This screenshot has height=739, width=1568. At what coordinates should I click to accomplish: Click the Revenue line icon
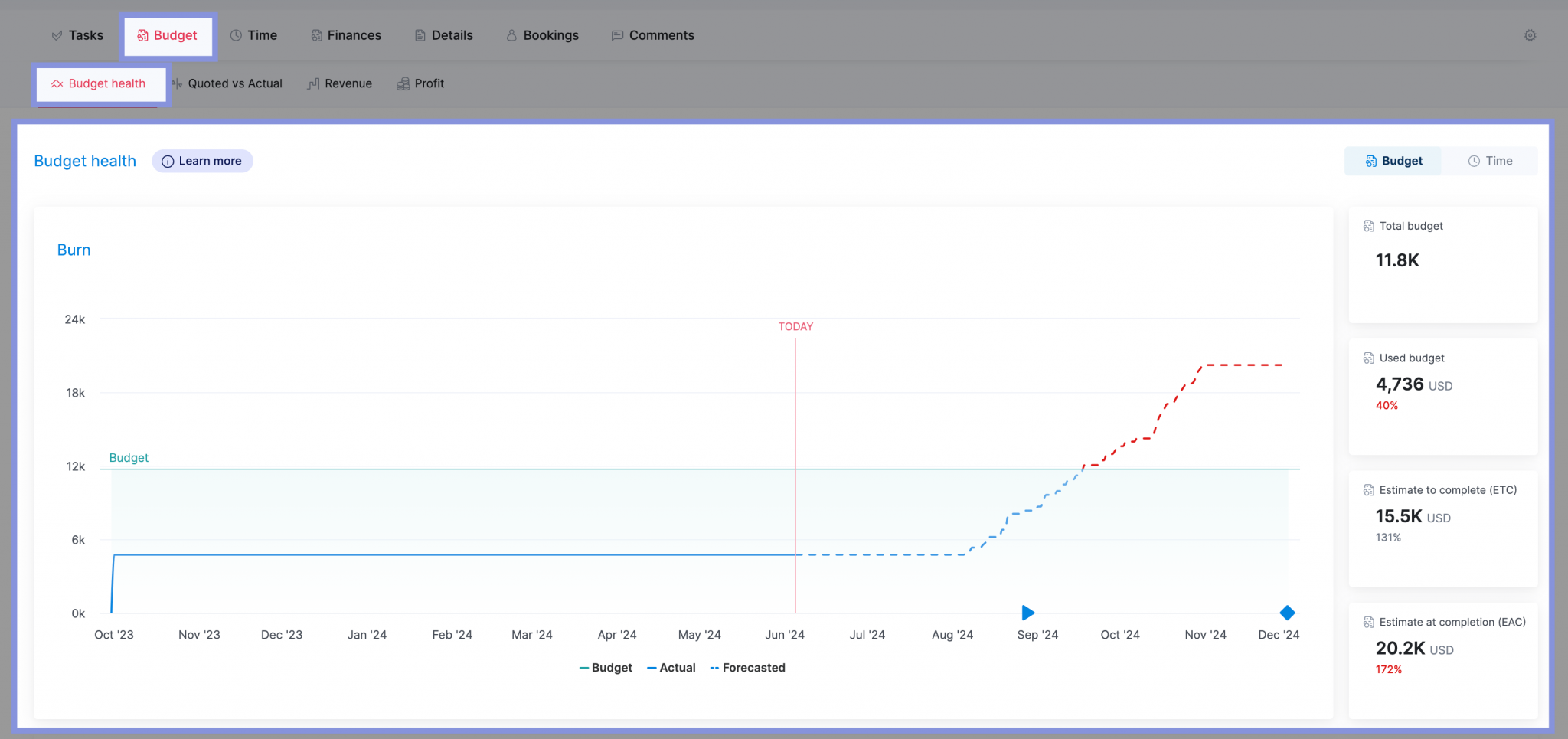pyautogui.click(x=313, y=83)
